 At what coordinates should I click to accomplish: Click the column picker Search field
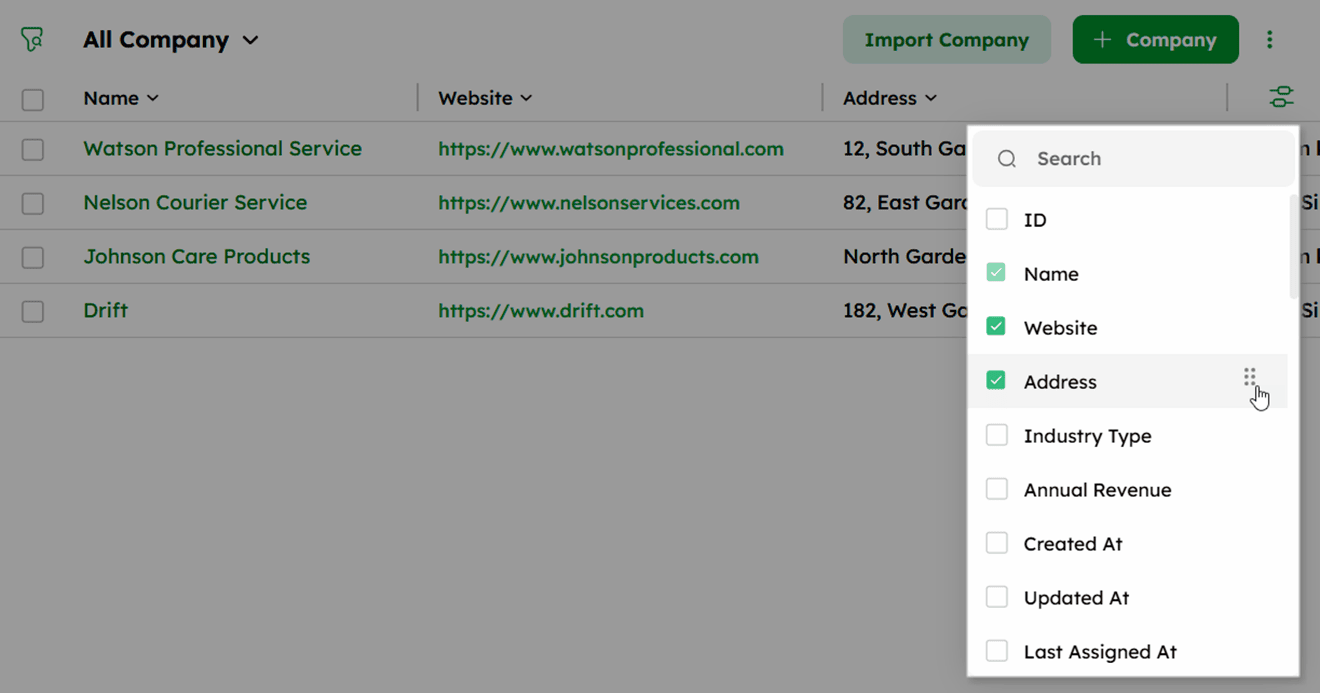[x=1133, y=158]
